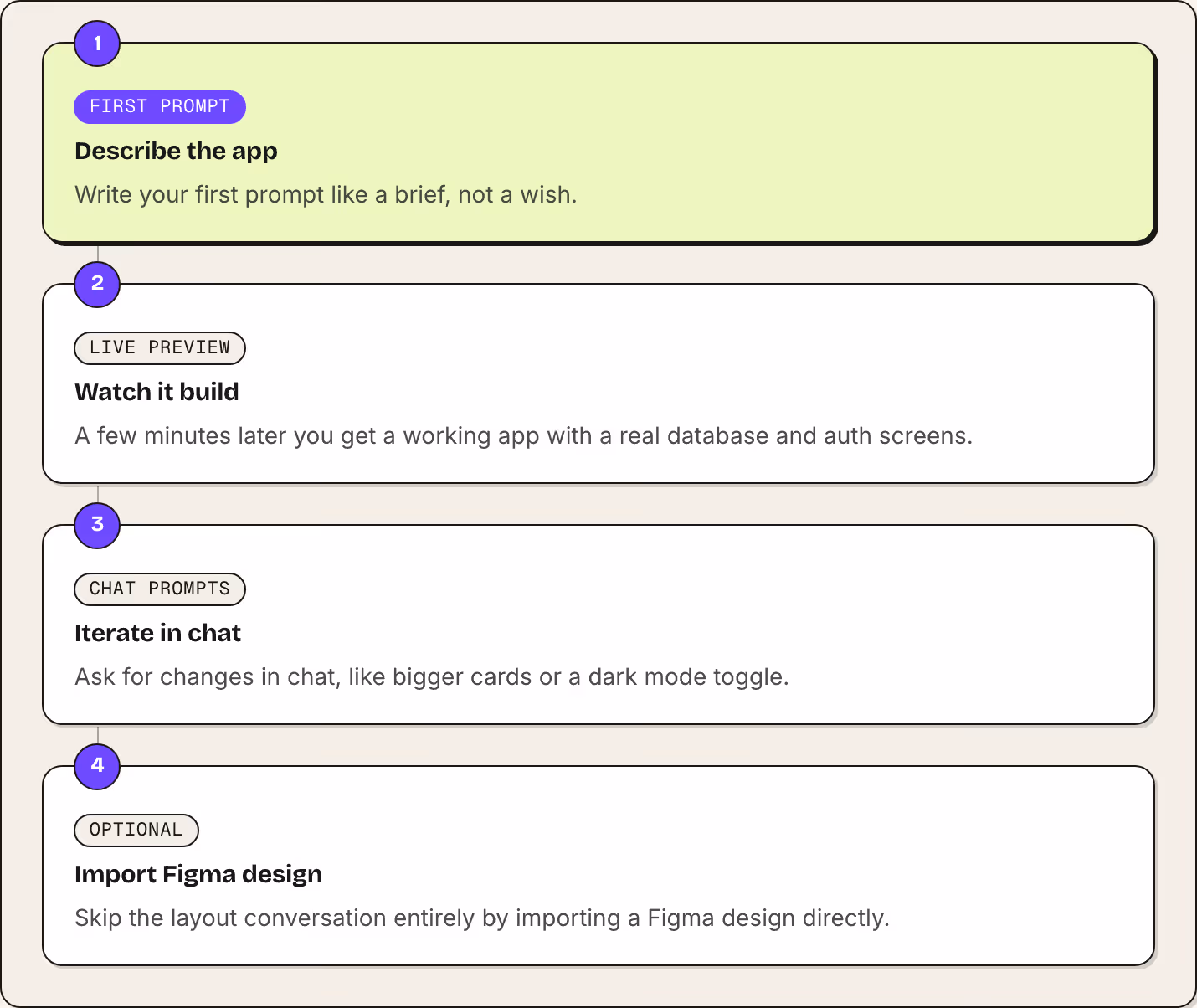Select the OPTIONAL tag
This screenshot has width=1197, height=1008.
click(x=136, y=831)
